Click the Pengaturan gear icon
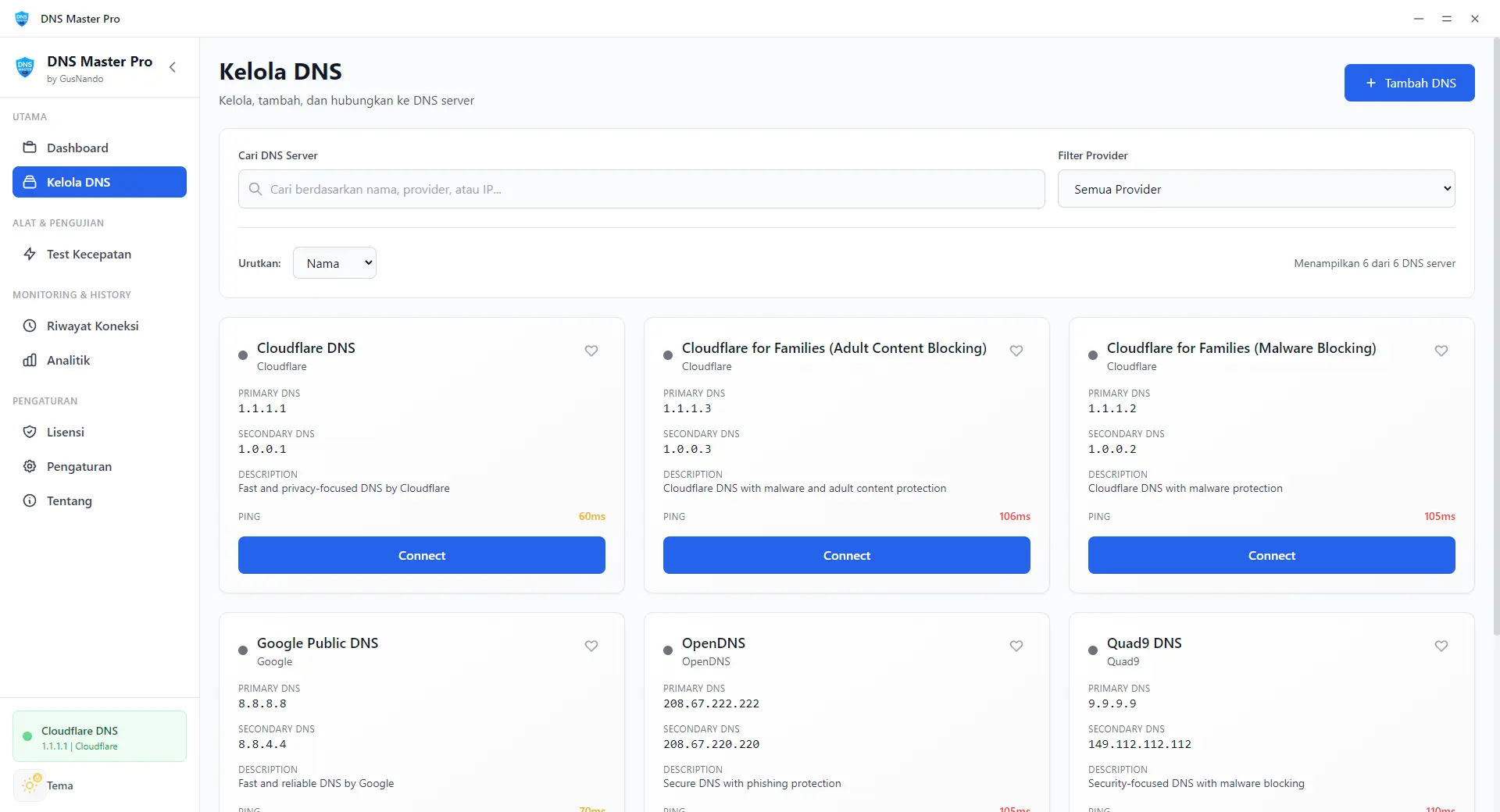The width and height of the screenshot is (1500, 812). [30, 466]
